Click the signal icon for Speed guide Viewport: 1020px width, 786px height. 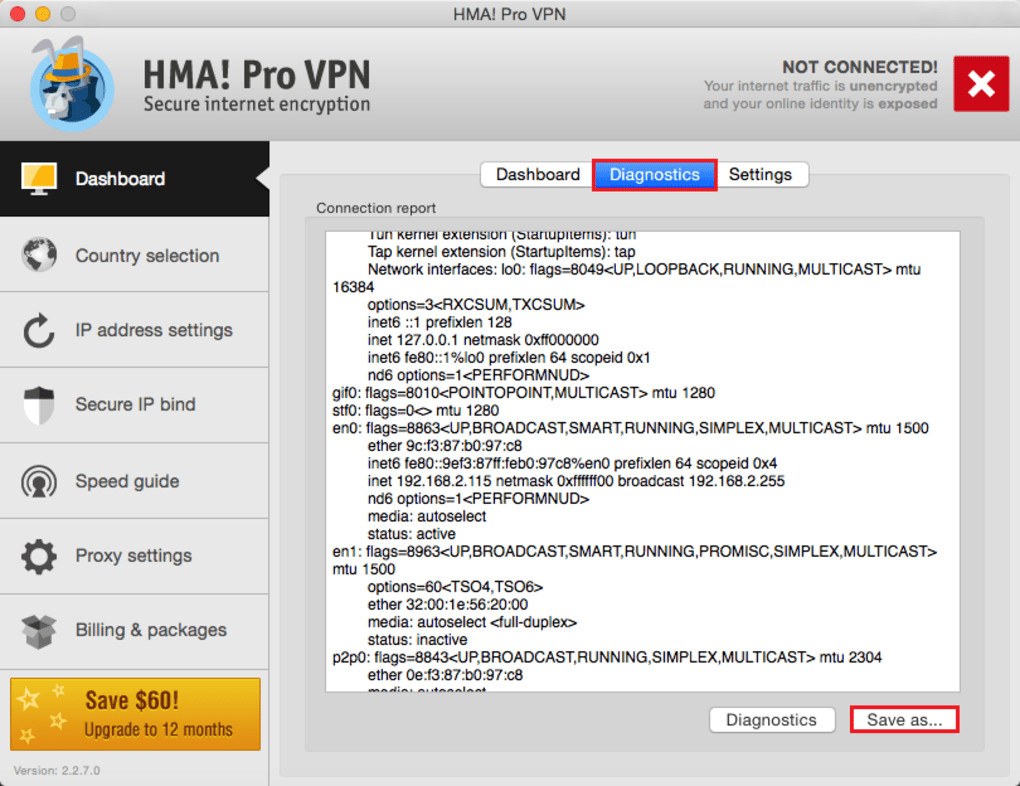click(x=39, y=481)
